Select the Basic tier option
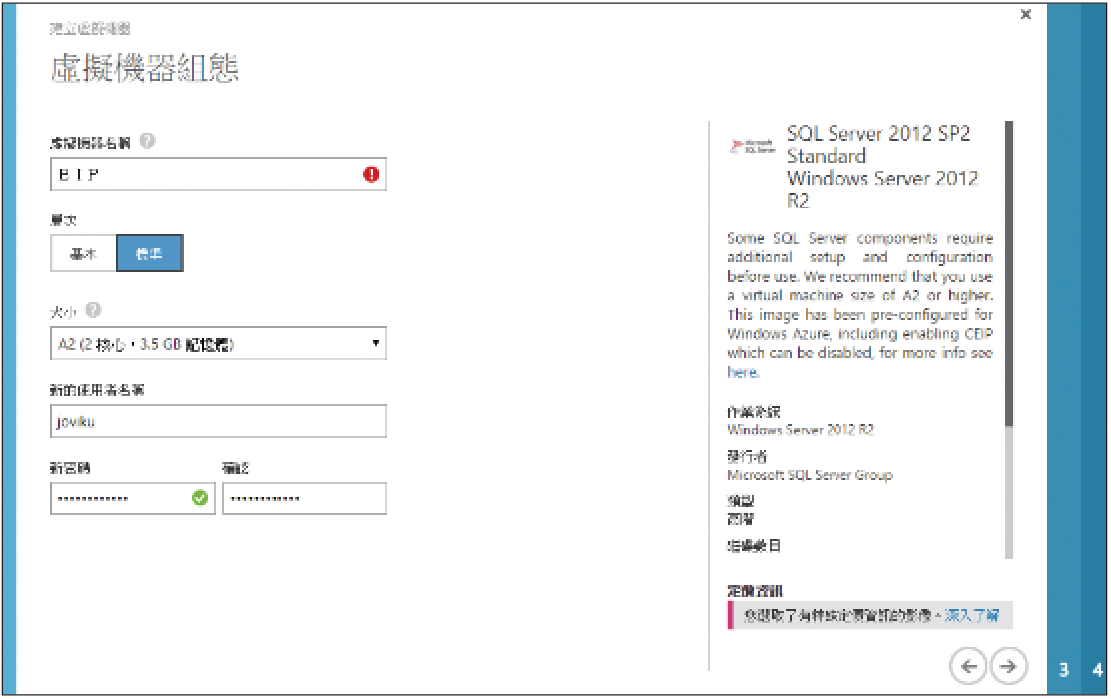The image size is (1111, 699). click(x=84, y=254)
